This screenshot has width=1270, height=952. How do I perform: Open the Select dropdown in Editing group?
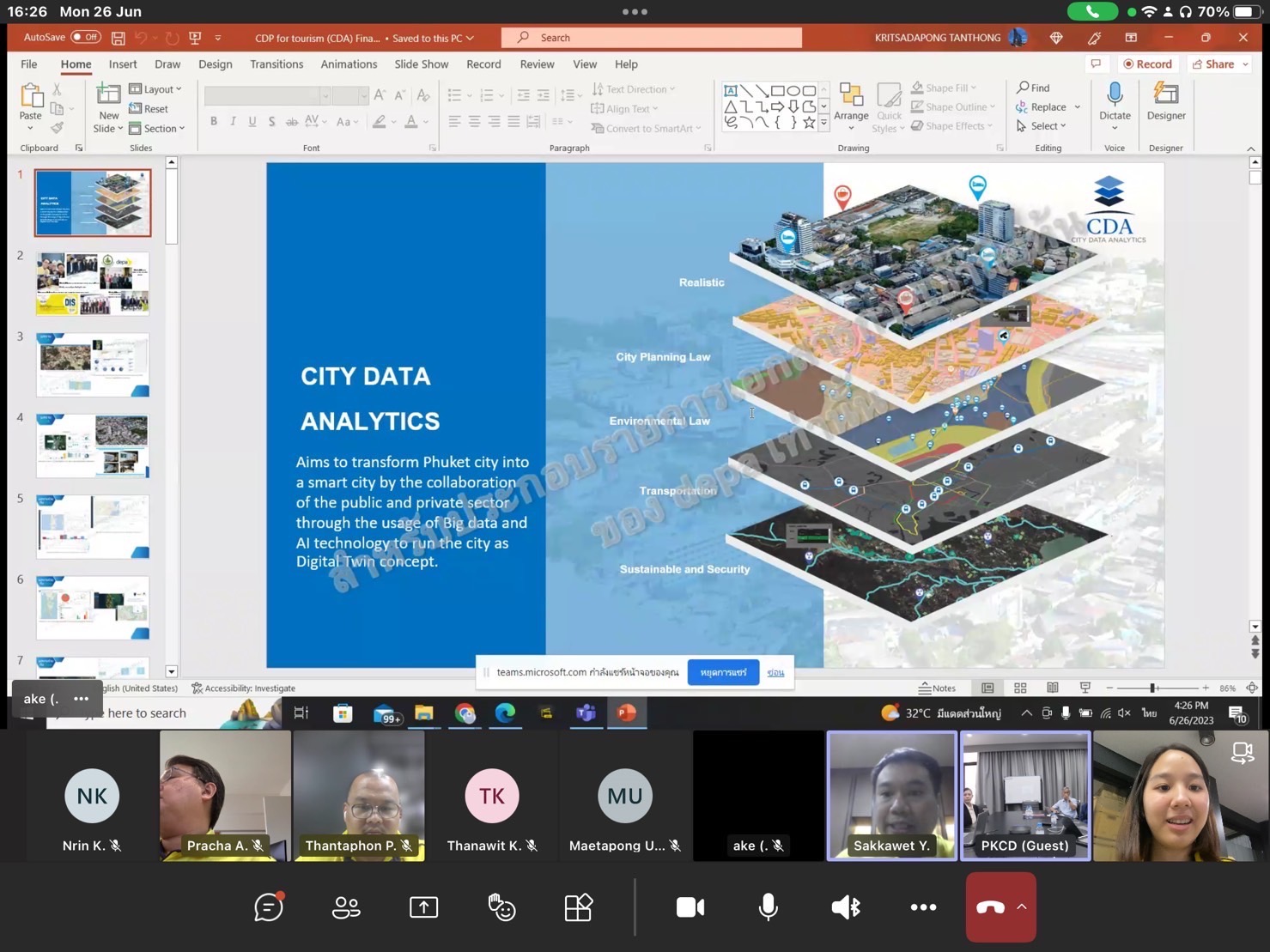click(1042, 126)
